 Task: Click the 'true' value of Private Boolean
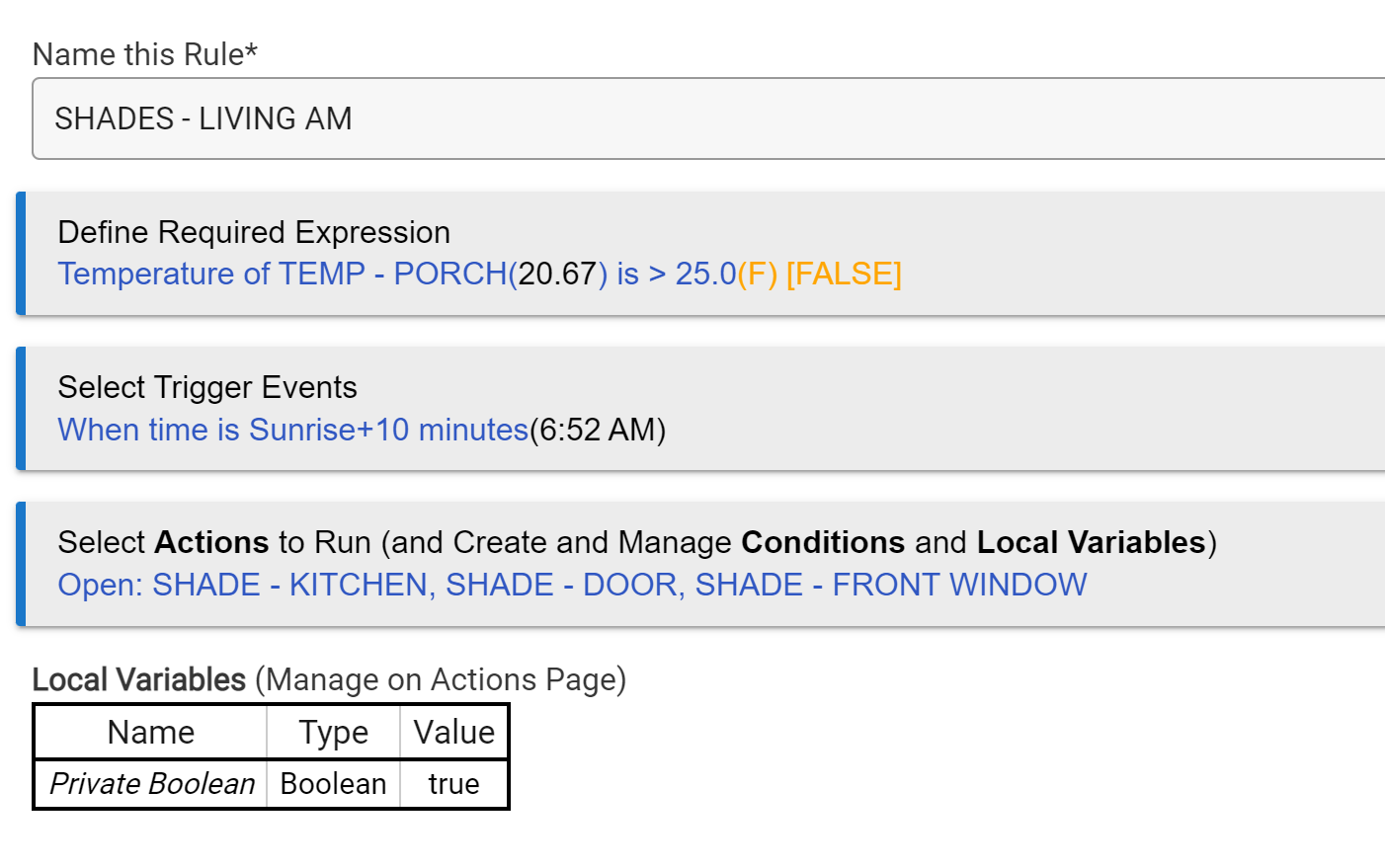point(453,784)
